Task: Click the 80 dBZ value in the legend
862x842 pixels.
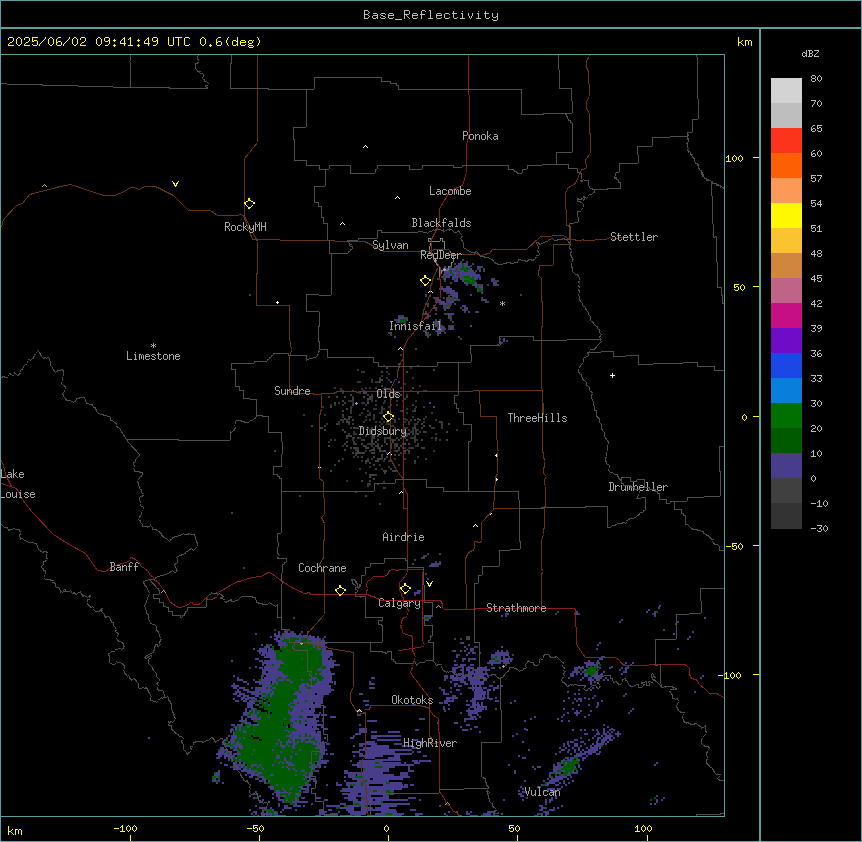Action: 816,79
